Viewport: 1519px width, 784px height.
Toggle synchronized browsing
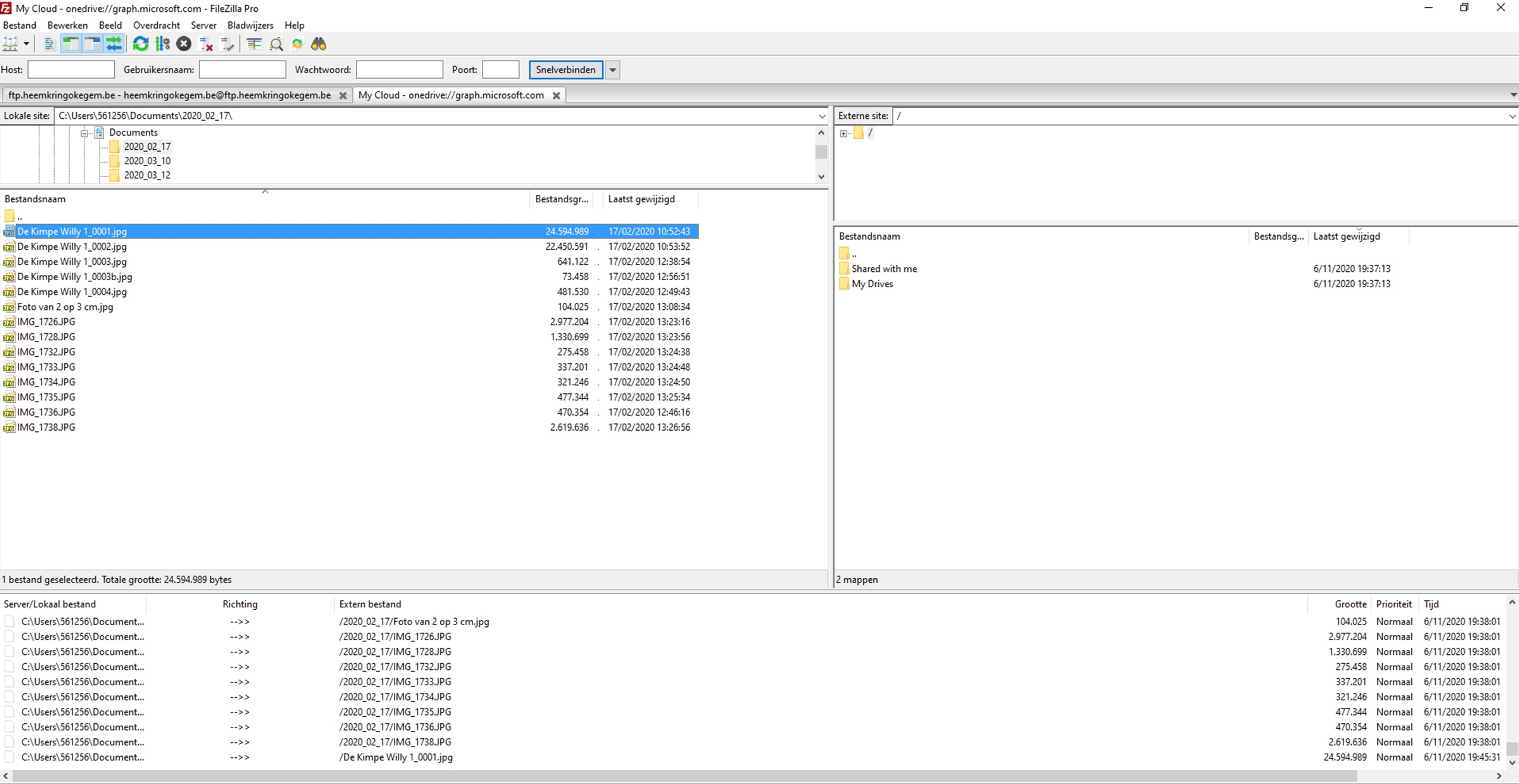[x=297, y=44]
